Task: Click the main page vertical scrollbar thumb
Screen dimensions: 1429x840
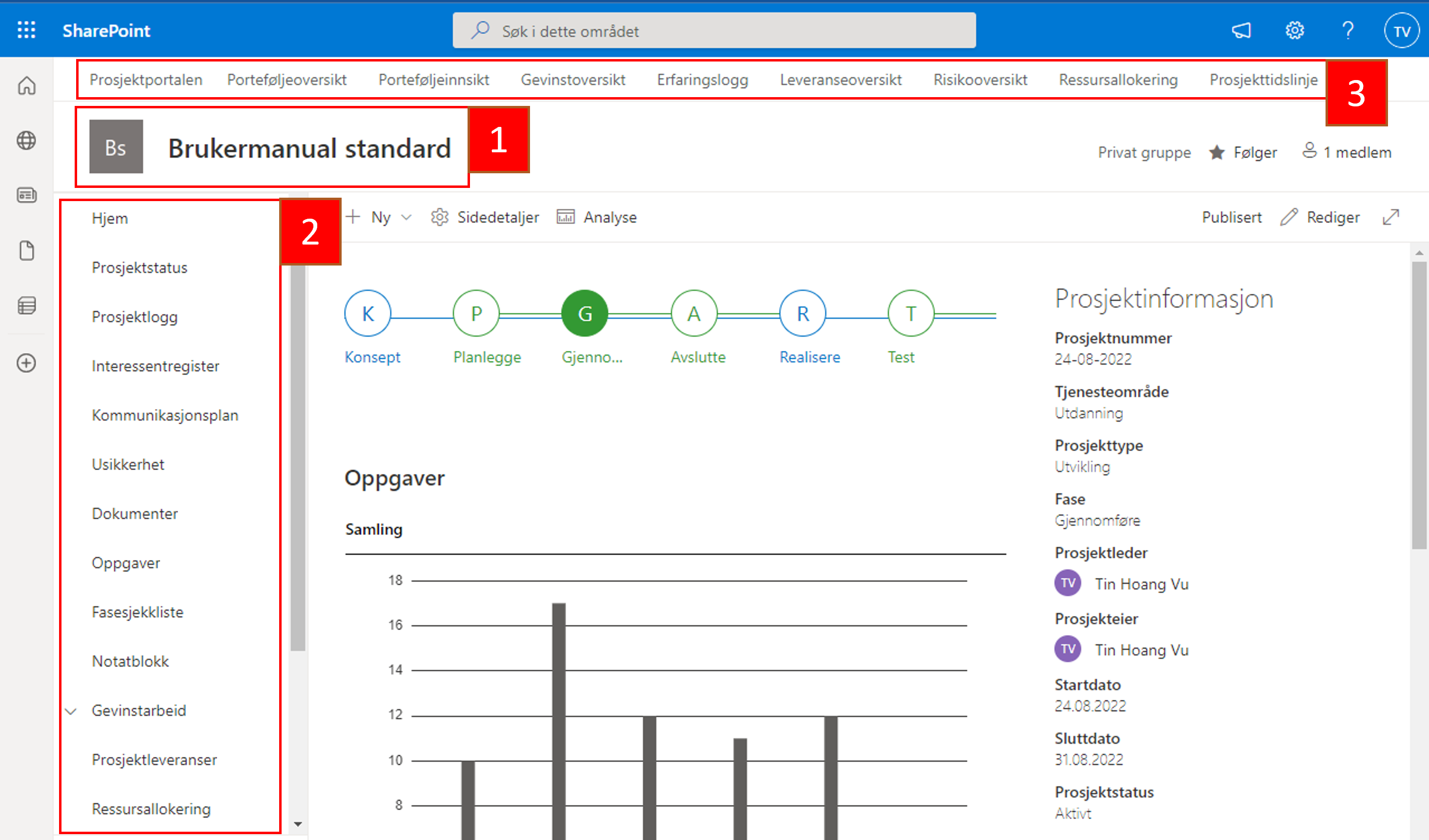Action: (1419, 405)
